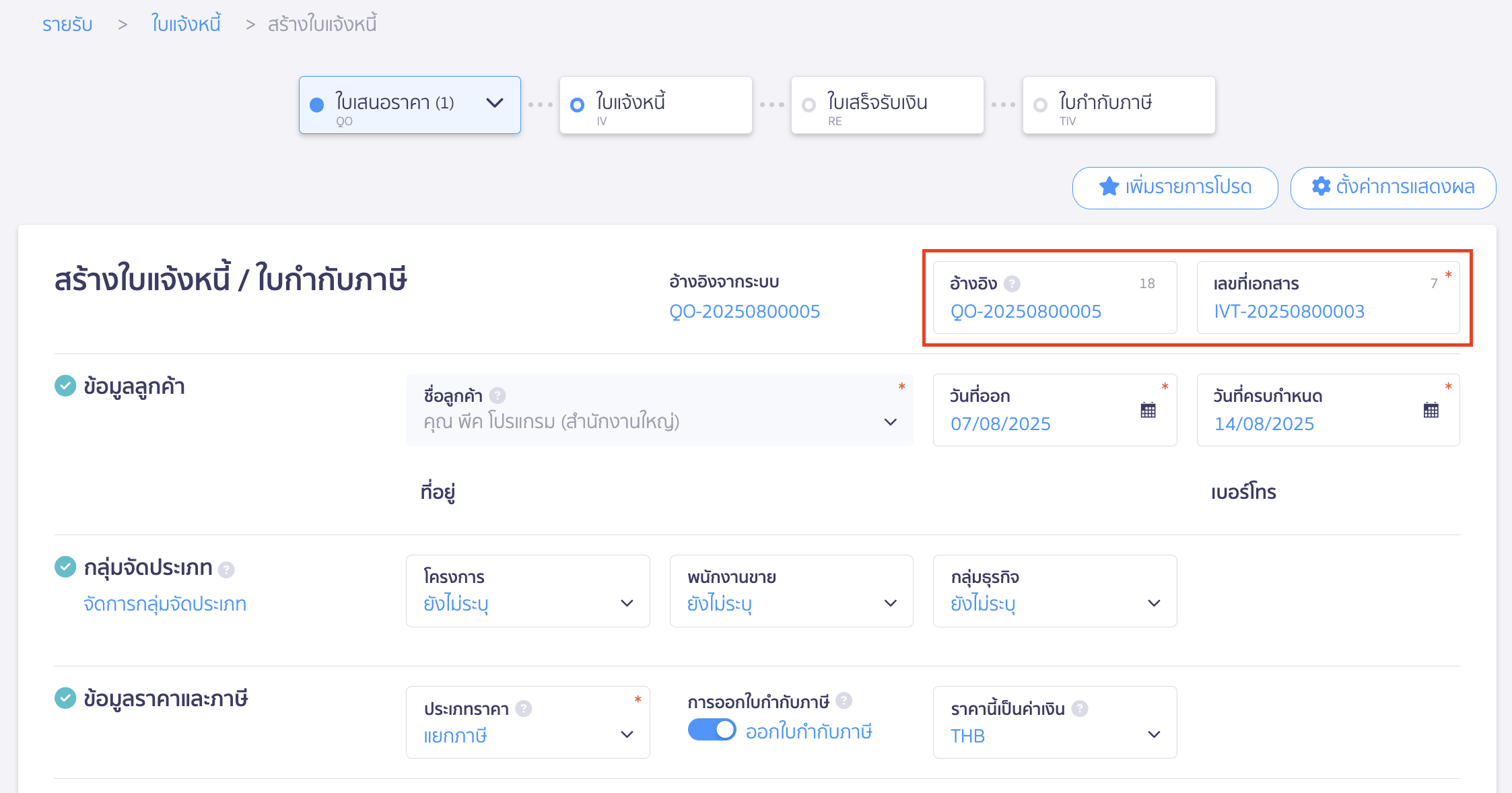Image resolution: width=1512 pixels, height=793 pixels.
Task: Open the รายรับ breadcrumb link
Action: coord(67,25)
